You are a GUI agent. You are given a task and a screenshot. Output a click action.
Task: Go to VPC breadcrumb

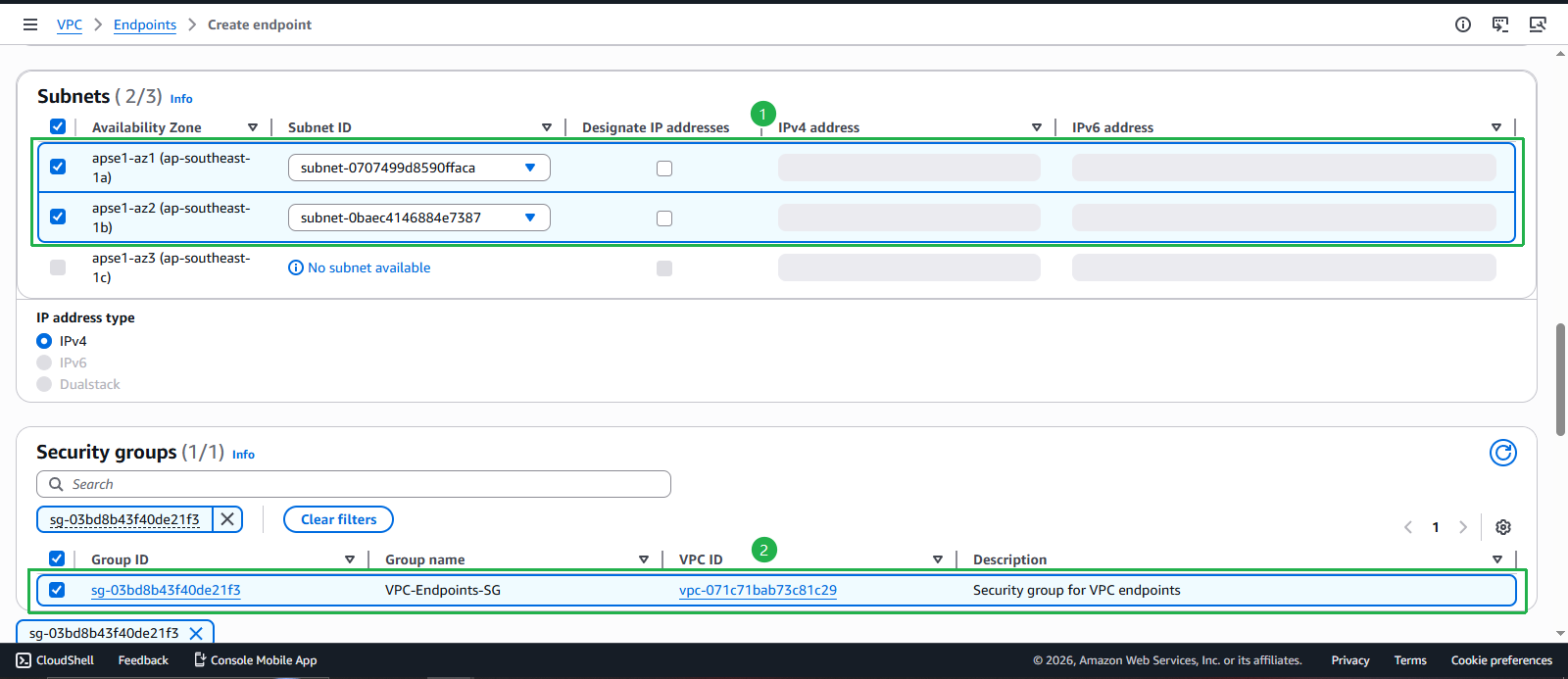70,24
